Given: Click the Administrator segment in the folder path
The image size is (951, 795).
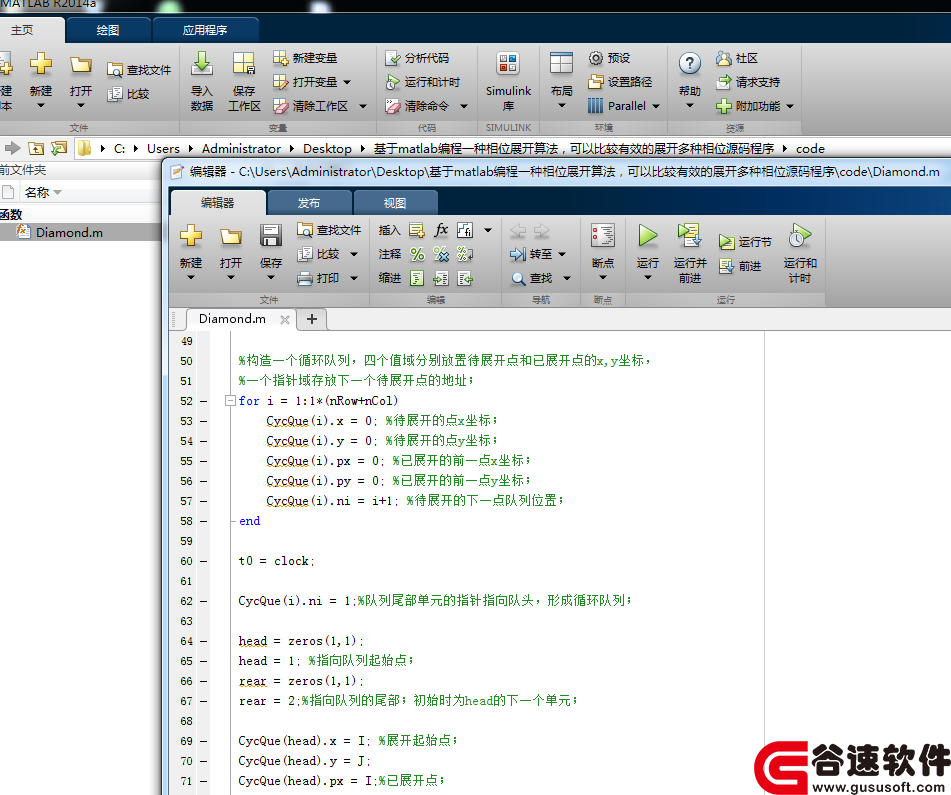Looking at the screenshot, I should (241, 149).
